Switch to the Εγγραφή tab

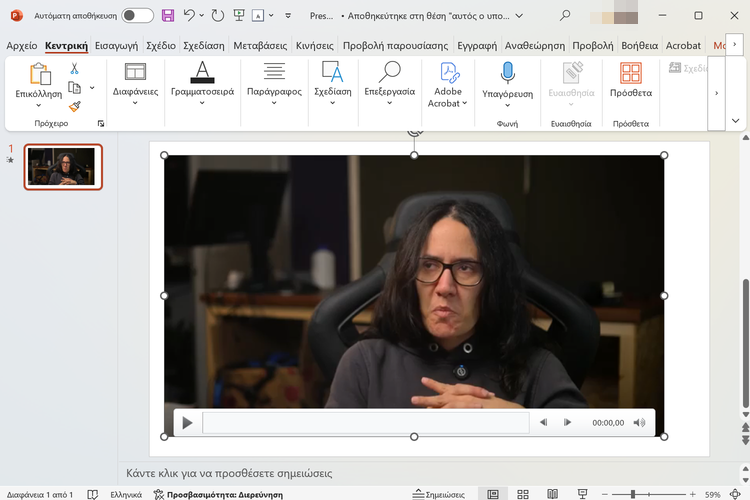coord(477,45)
